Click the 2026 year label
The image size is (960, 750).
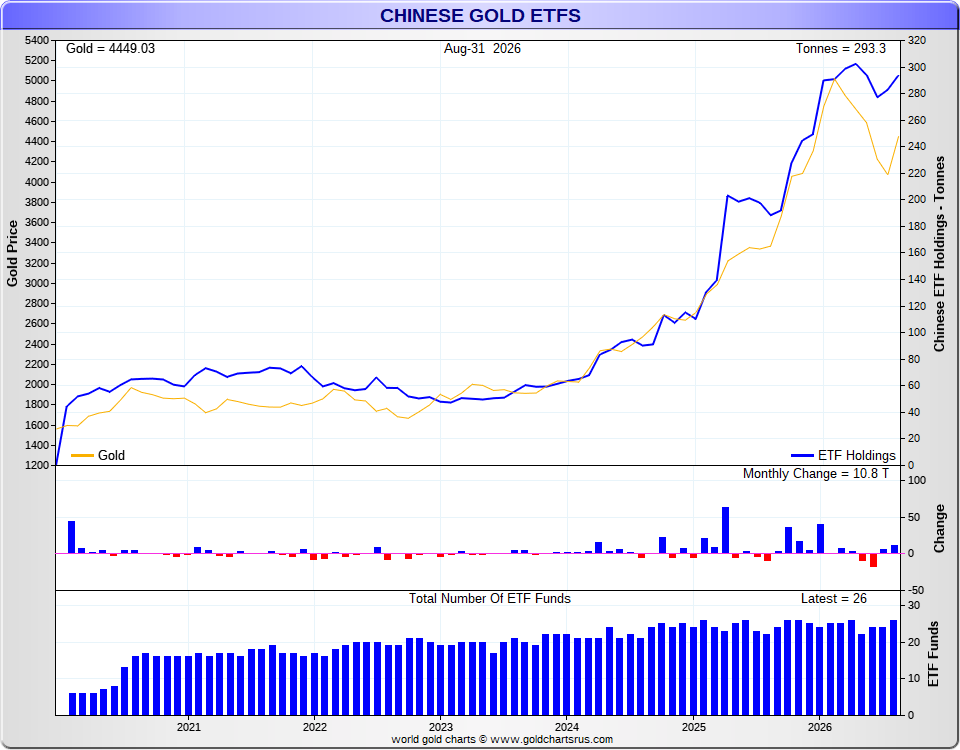tap(820, 727)
